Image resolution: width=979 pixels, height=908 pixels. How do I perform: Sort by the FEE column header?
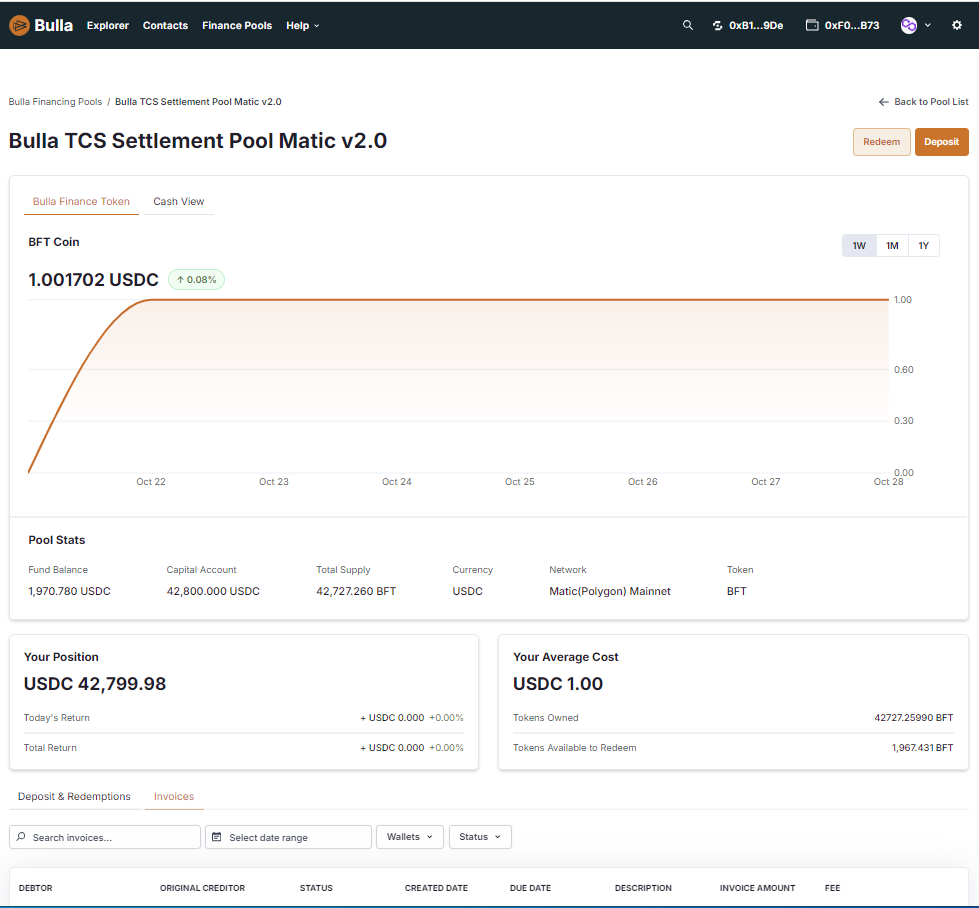[x=832, y=887]
